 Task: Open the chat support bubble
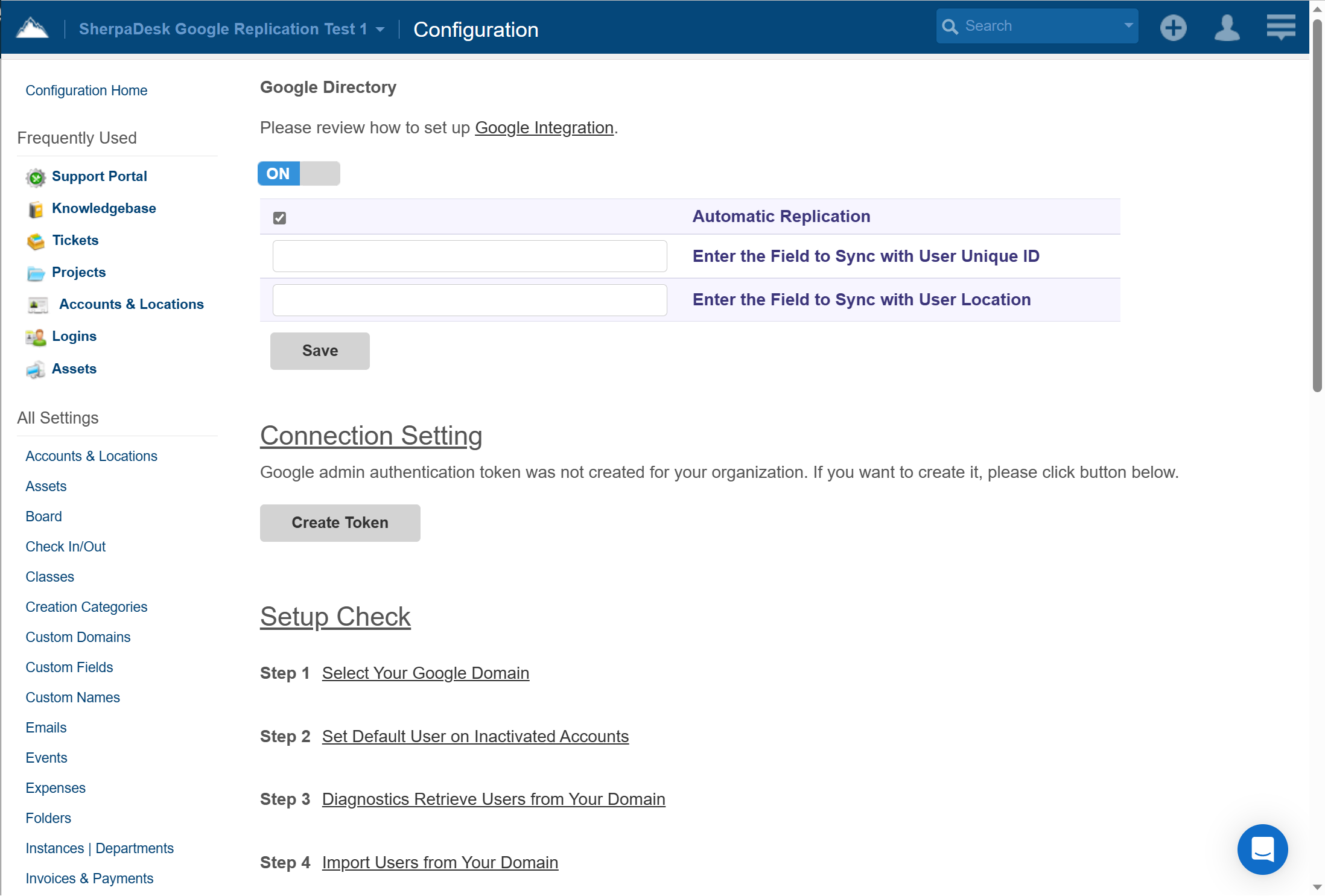[1262, 850]
